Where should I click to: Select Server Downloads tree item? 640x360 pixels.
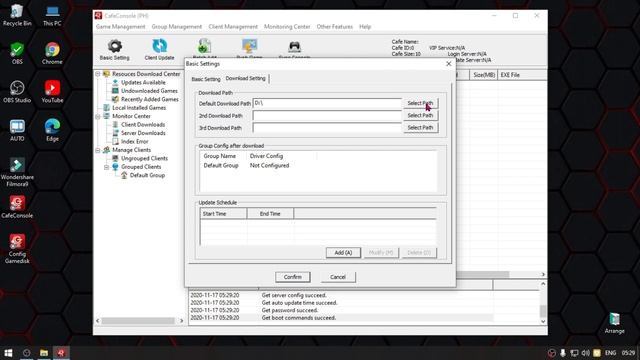click(x=143, y=133)
